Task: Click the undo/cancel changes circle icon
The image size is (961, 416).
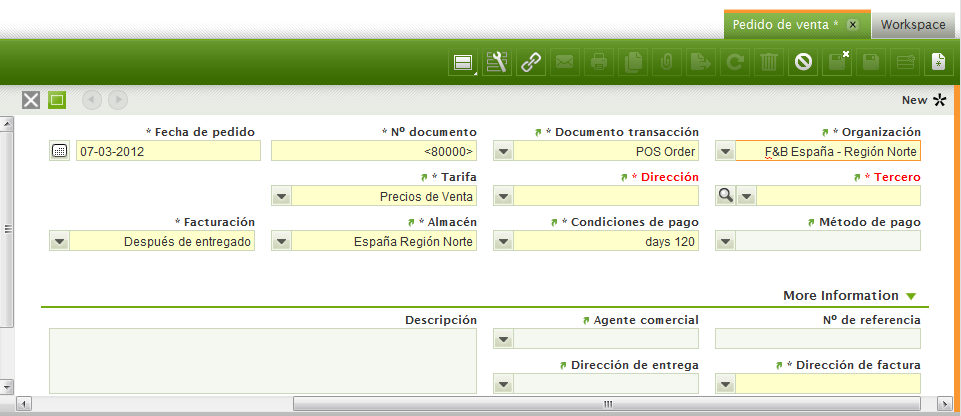Action: [803, 62]
